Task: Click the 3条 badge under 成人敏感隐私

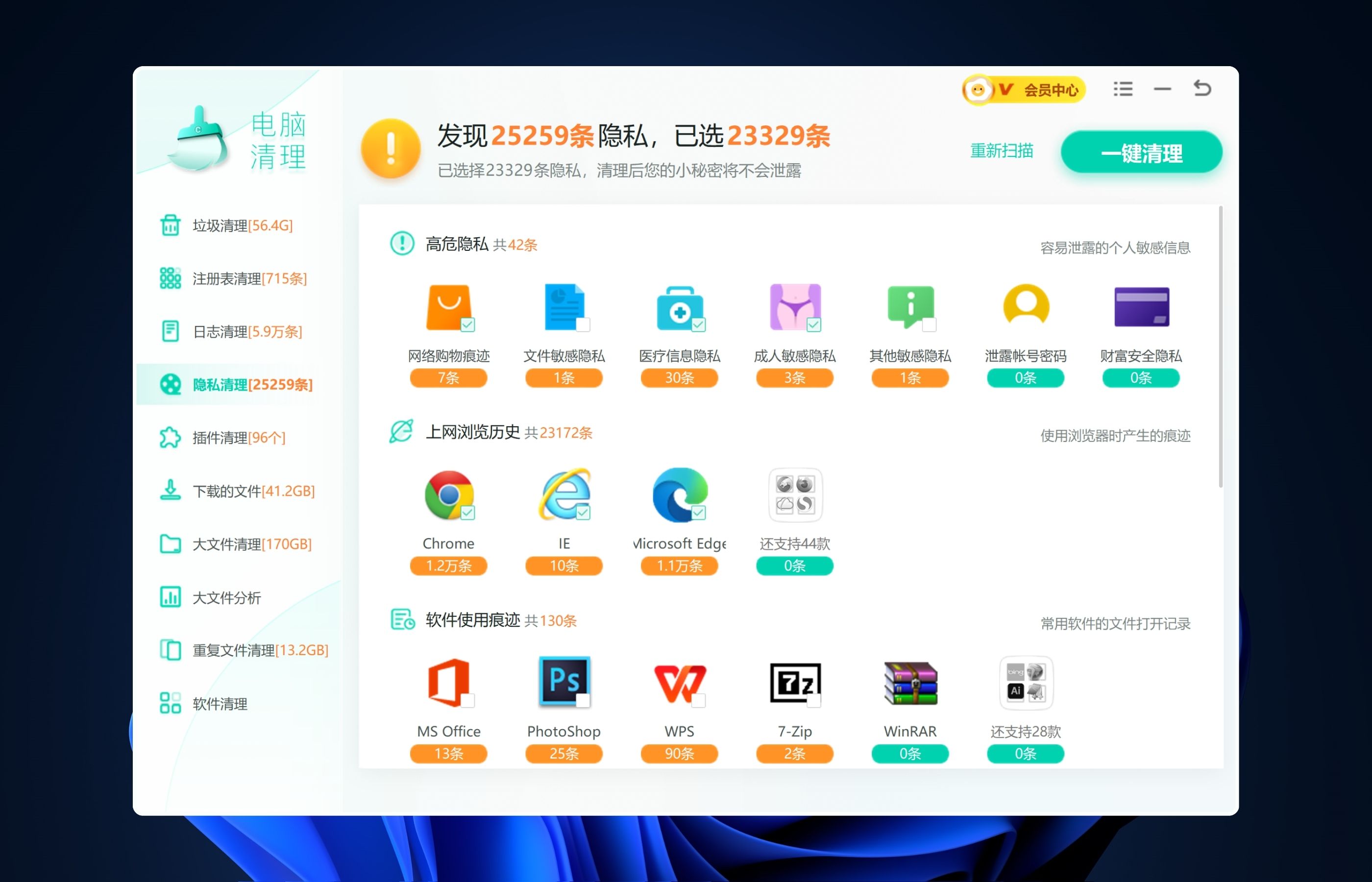Action: click(x=795, y=378)
